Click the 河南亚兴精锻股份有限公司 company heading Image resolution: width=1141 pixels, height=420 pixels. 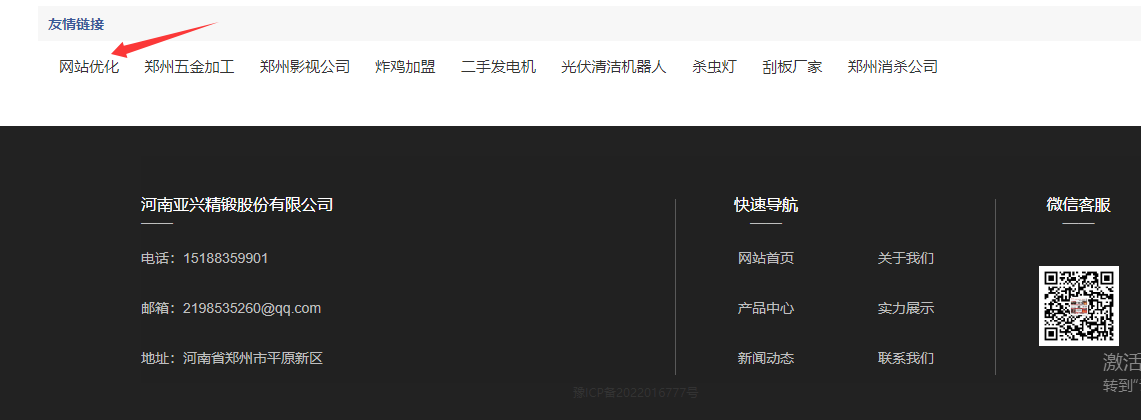[x=236, y=205]
